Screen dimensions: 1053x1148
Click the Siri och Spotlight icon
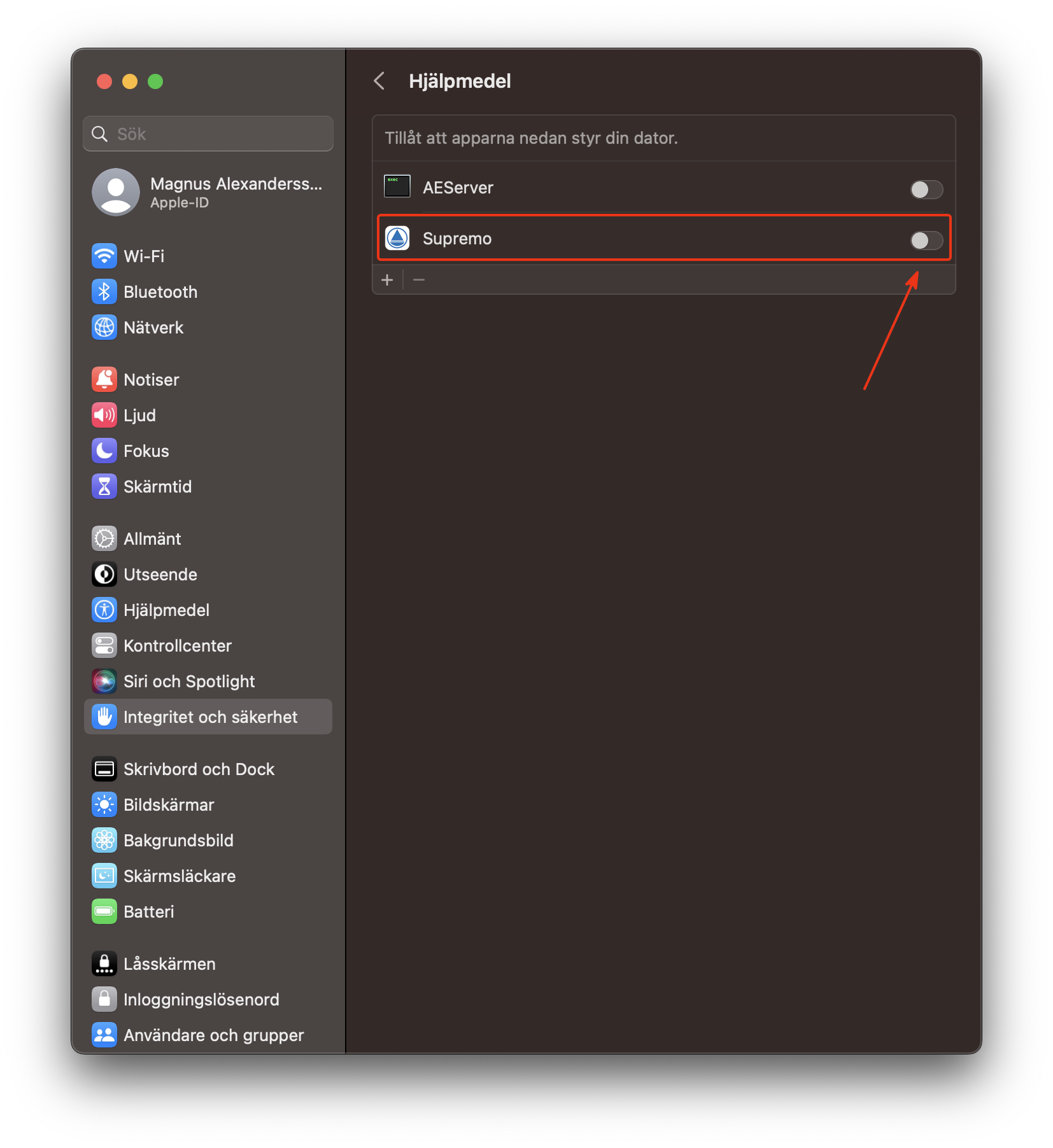point(104,682)
